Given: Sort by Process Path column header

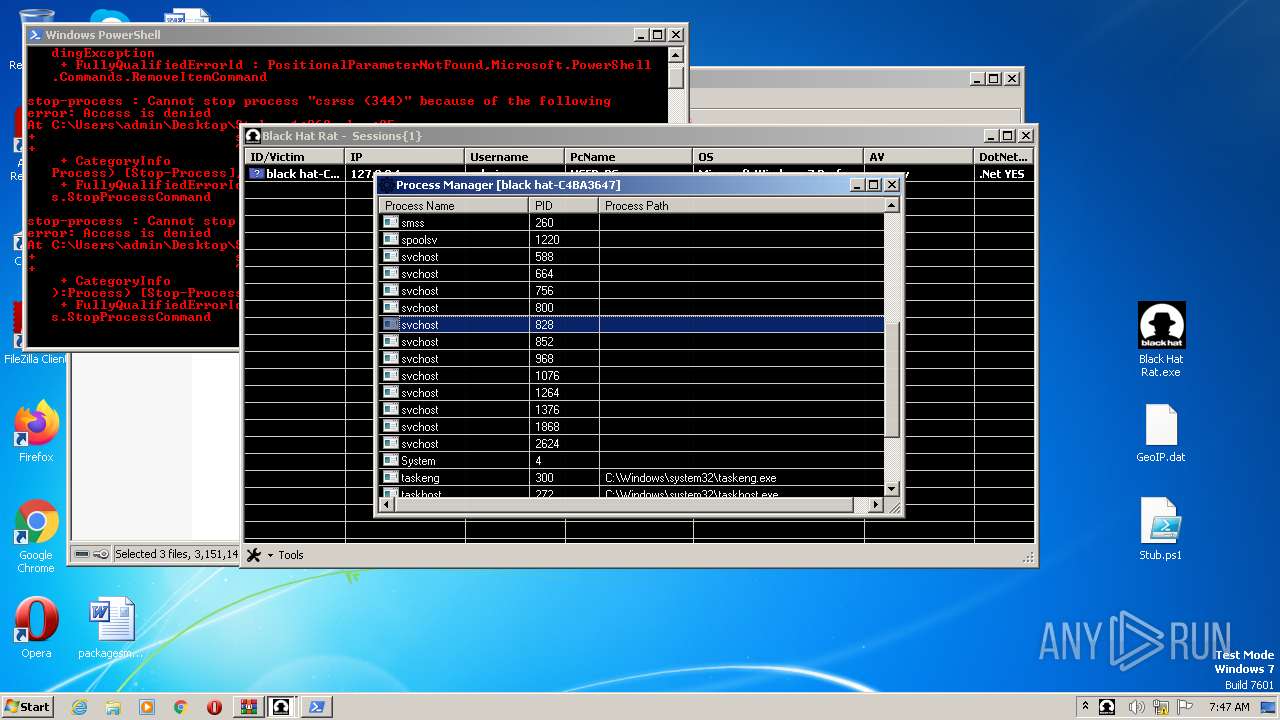Looking at the screenshot, I should (x=741, y=205).
